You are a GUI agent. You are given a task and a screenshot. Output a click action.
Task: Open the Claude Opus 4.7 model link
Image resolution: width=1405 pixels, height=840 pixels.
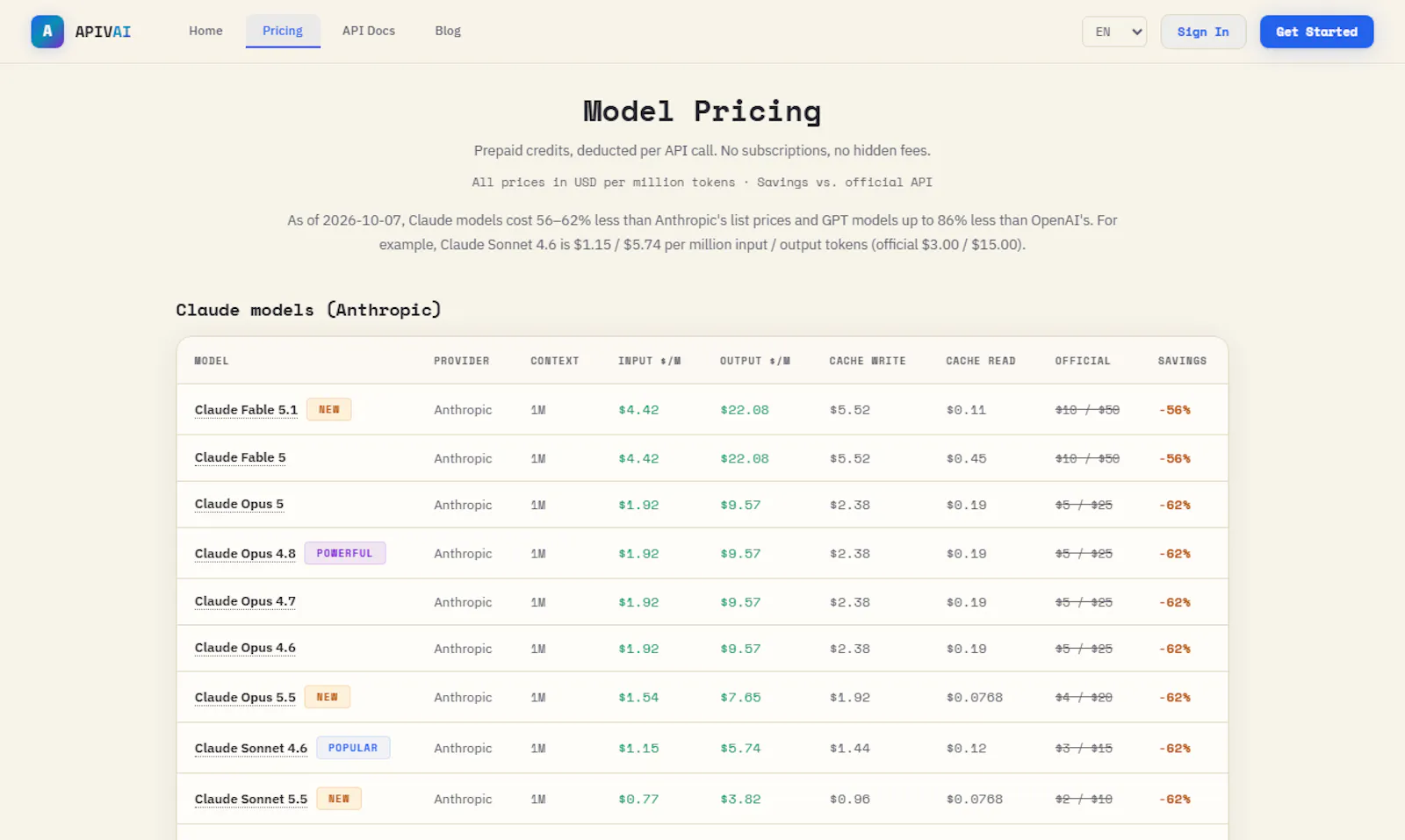coord(245,601)
